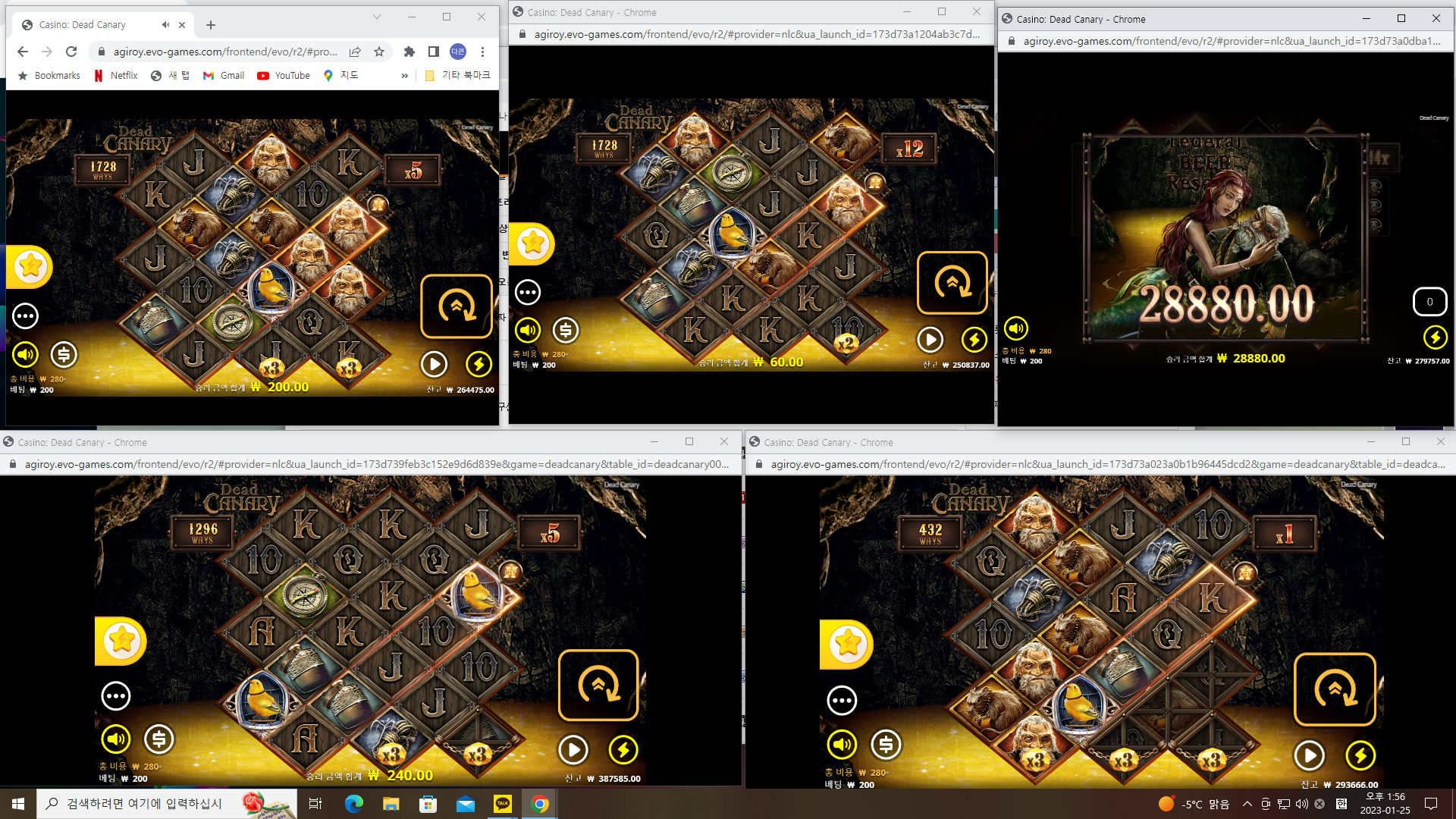The image size is (1456, 819).
Task: Open favorites star in the 250837.00 balance game
Action: click(533, 243)
